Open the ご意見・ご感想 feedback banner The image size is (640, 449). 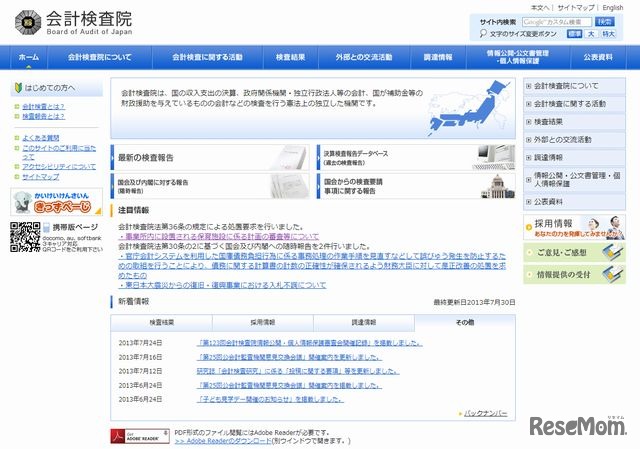point(574,253)
